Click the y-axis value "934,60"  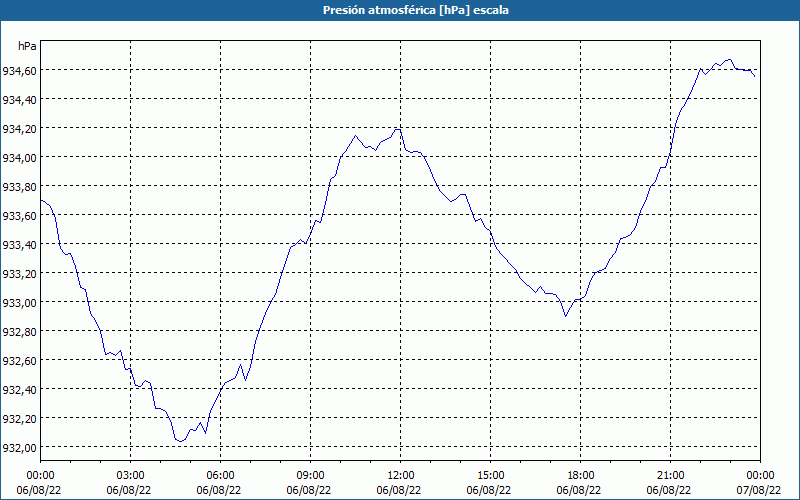(x=19, y=70)
